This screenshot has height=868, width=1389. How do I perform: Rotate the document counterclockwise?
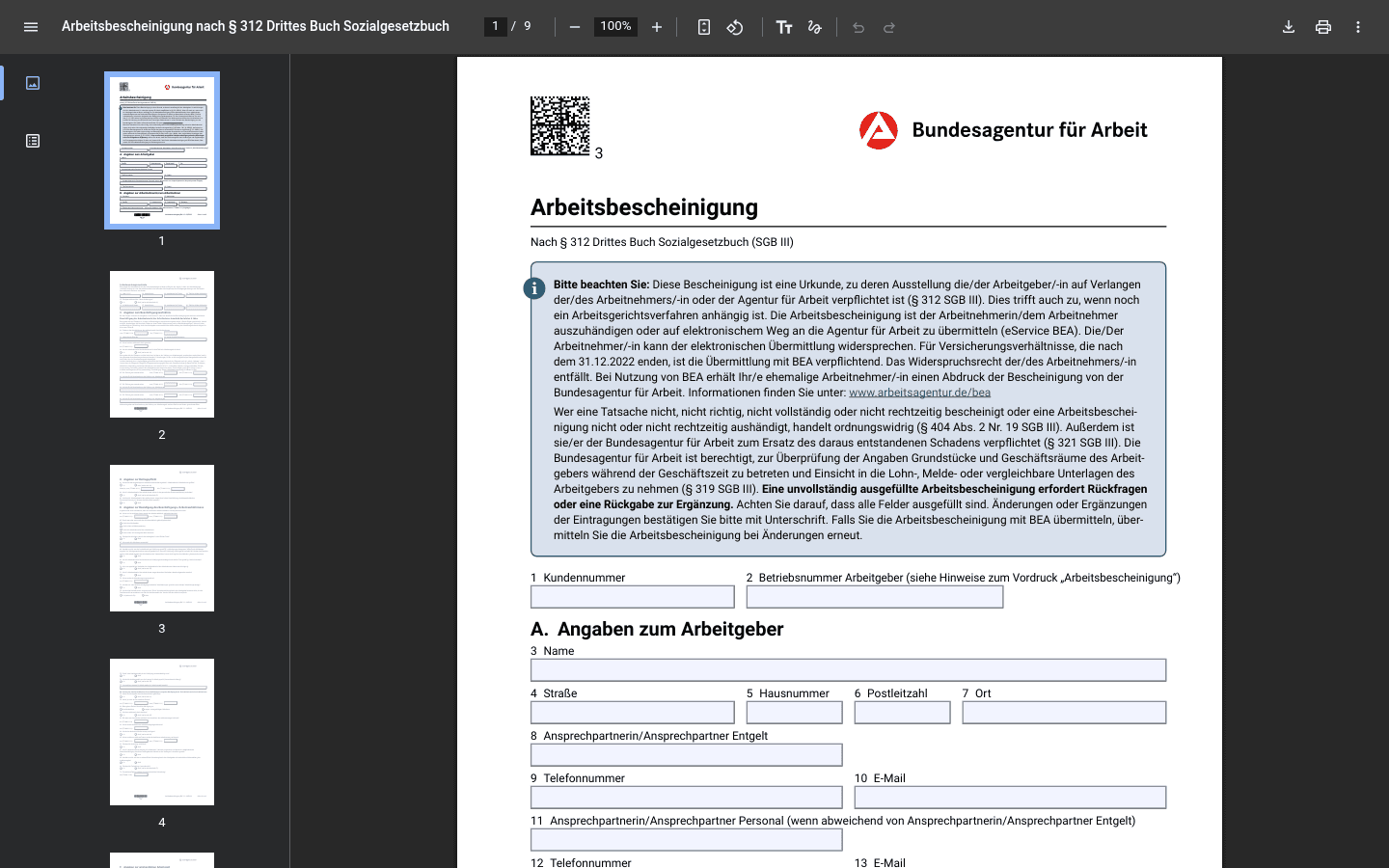(x=735, y=27)
